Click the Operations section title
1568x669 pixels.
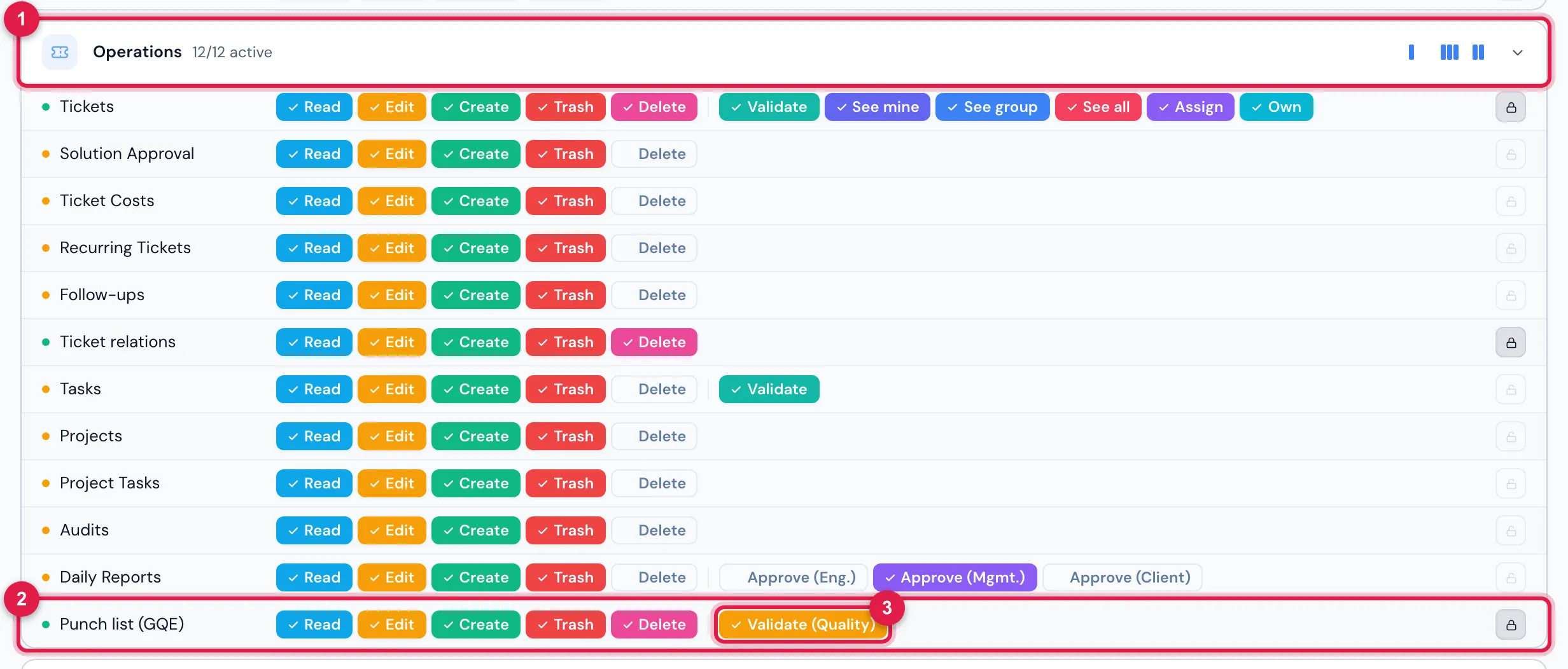pyautogui.click(x=137, y=52)
